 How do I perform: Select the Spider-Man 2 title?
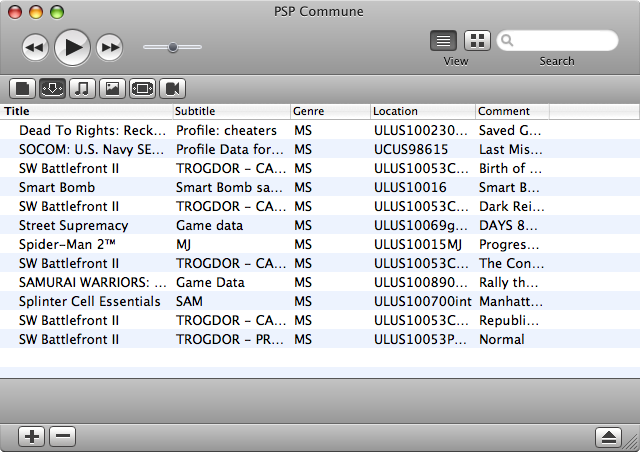[x=67, y=244]
